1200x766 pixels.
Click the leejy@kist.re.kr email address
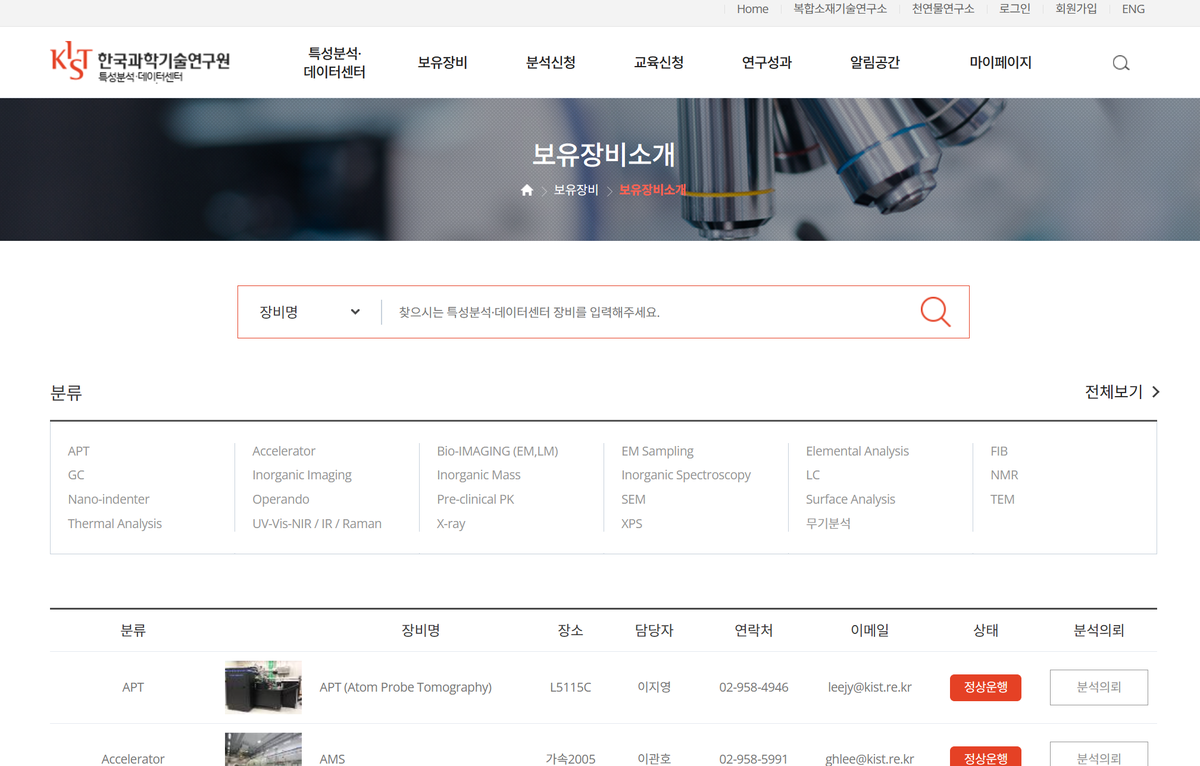(x=869, y=687)
